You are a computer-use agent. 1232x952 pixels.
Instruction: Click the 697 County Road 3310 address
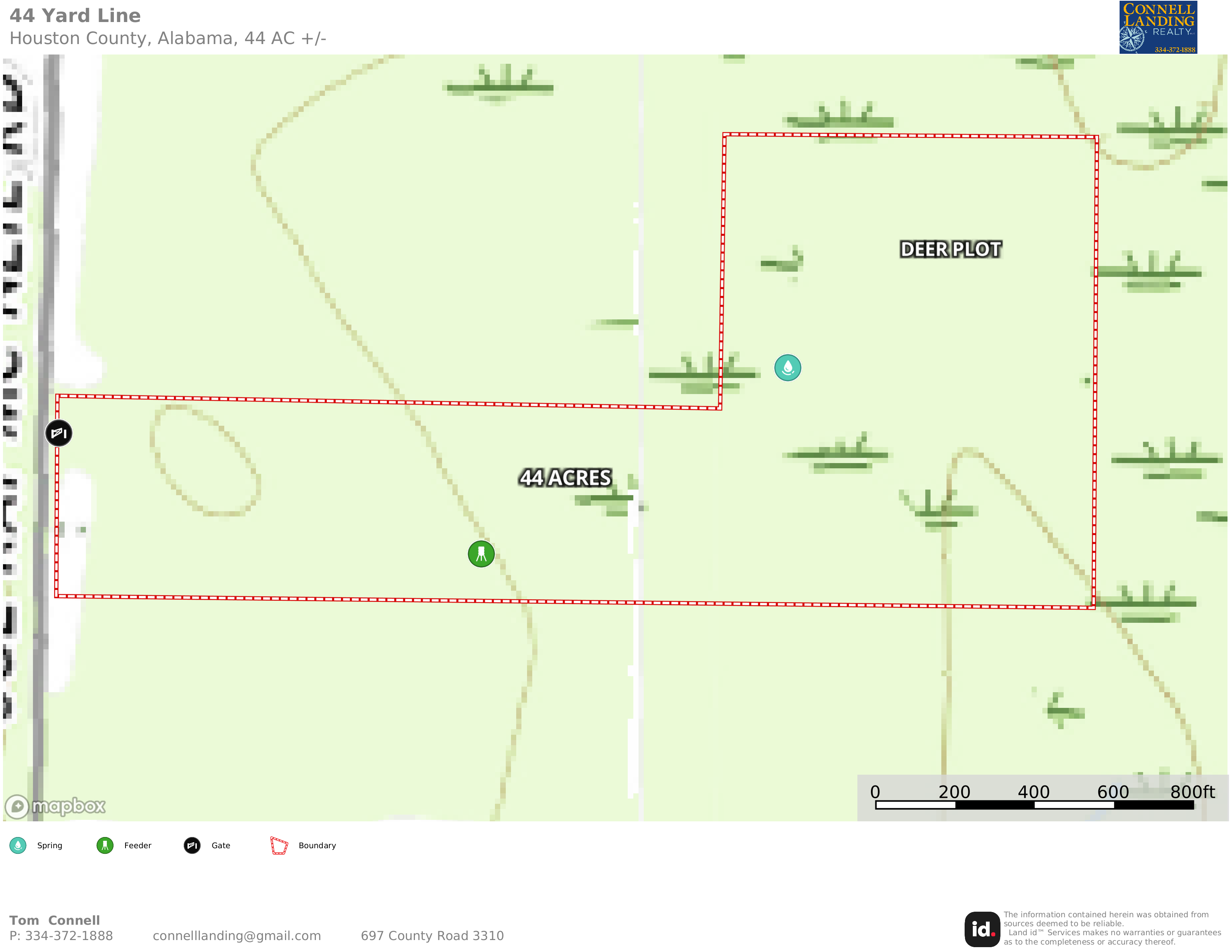click(432, 936)
